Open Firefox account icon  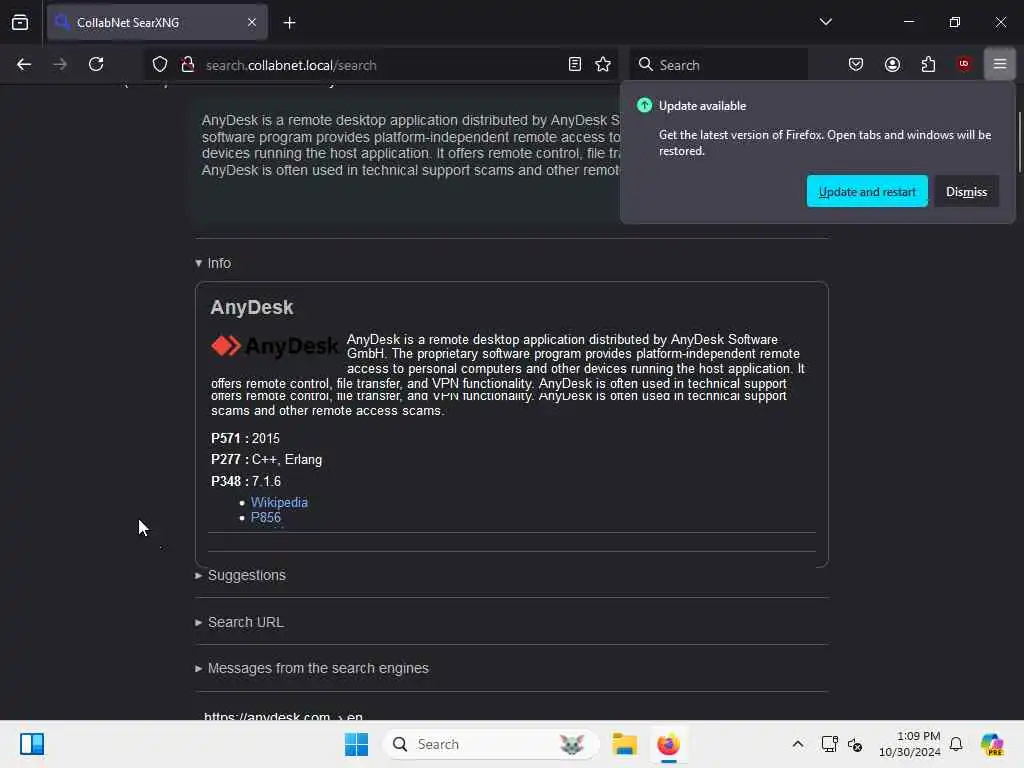[x=892, y=64]
